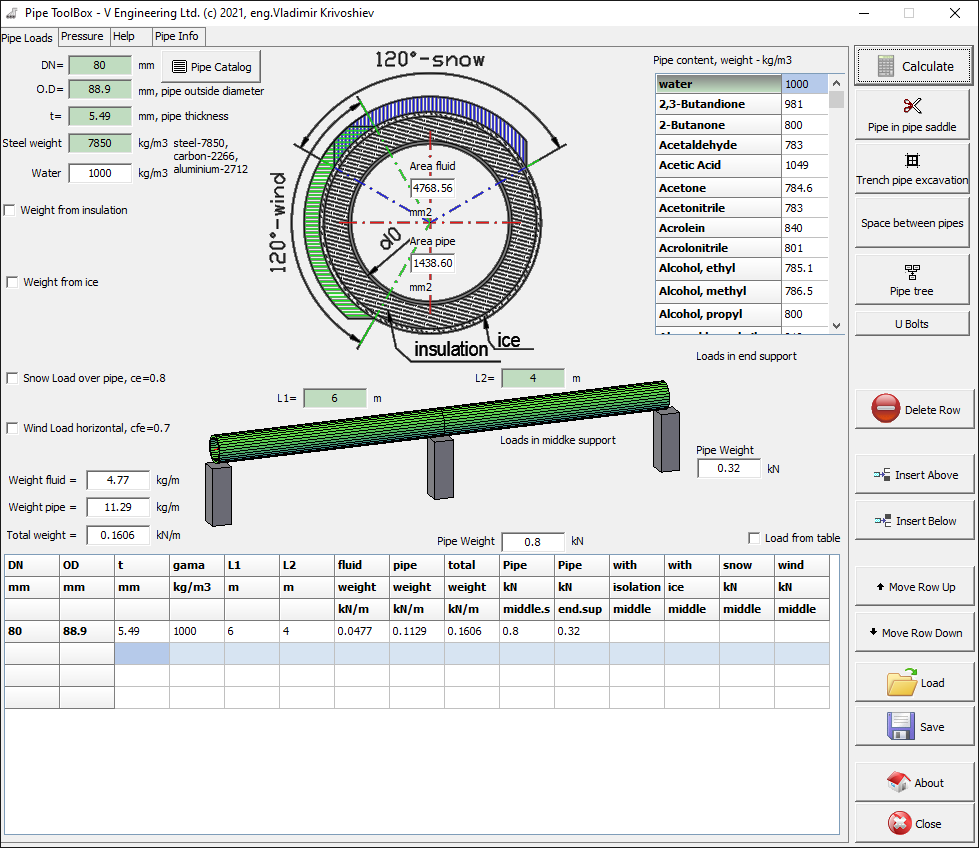
Task: Open the Pipe tree tool
Action: [x=912, y=279]
